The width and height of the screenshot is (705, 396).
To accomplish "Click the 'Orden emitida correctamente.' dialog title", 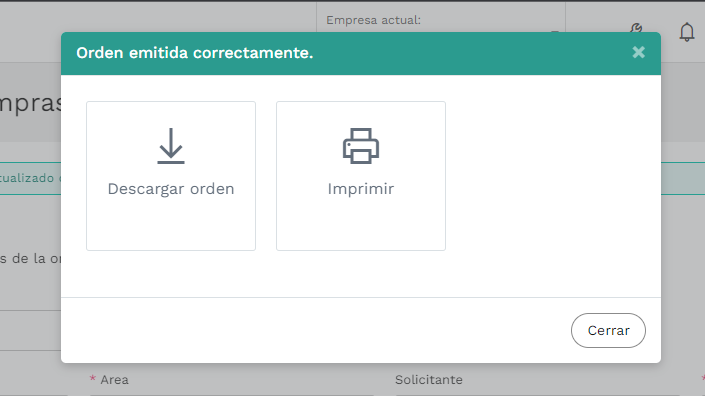I will [x=195, y=53].
